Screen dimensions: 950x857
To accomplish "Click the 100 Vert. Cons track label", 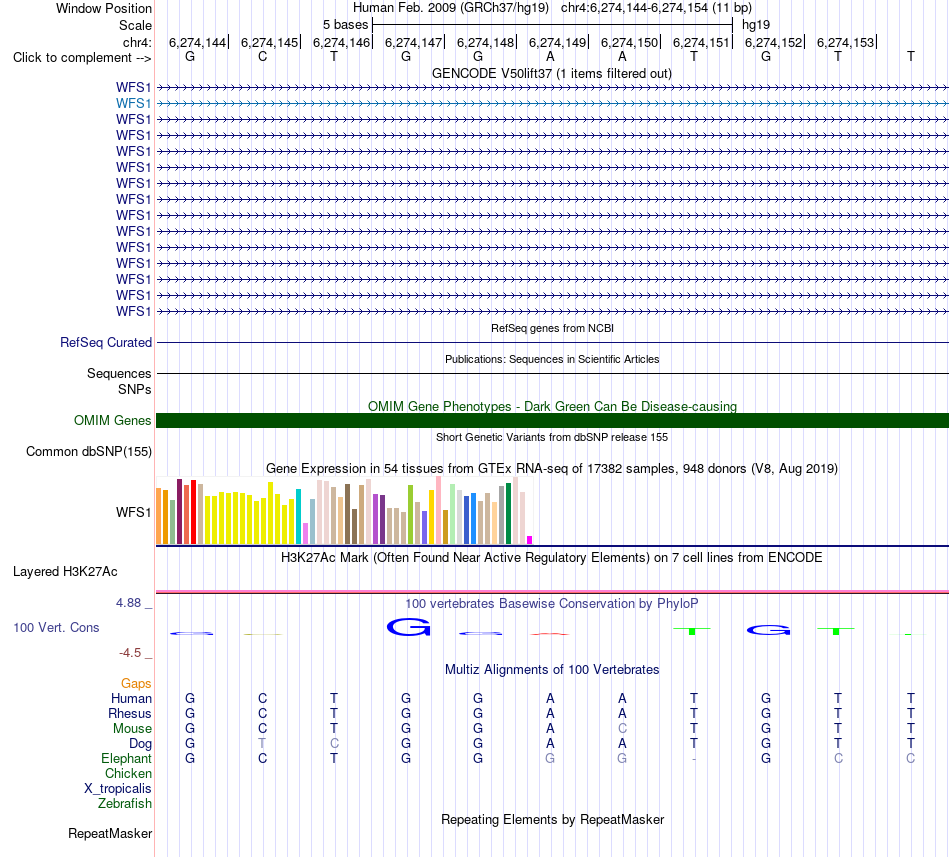I will coord(56,627).
